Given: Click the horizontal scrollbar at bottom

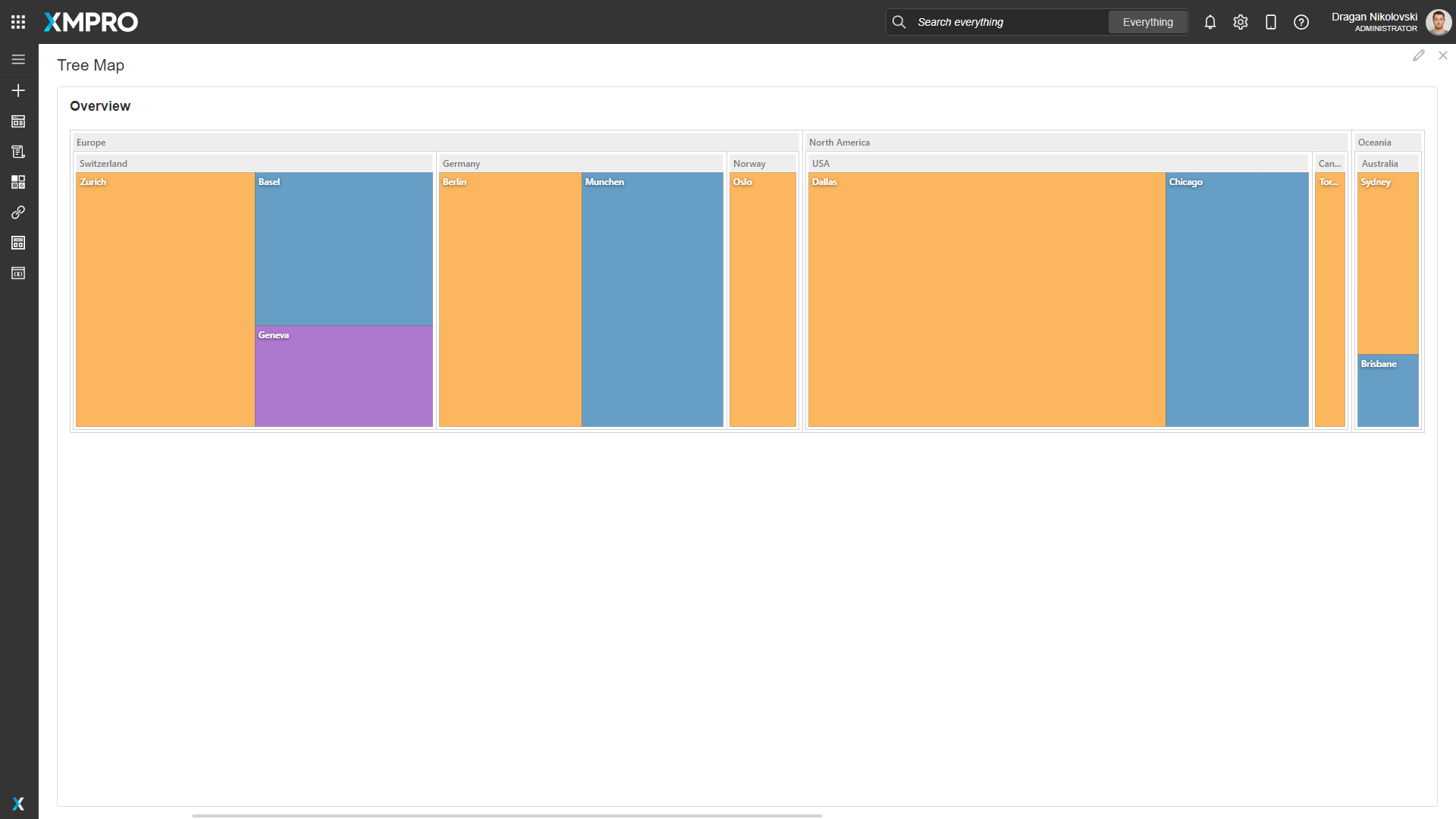Looking at the screenshot, I should coord(507,816).
